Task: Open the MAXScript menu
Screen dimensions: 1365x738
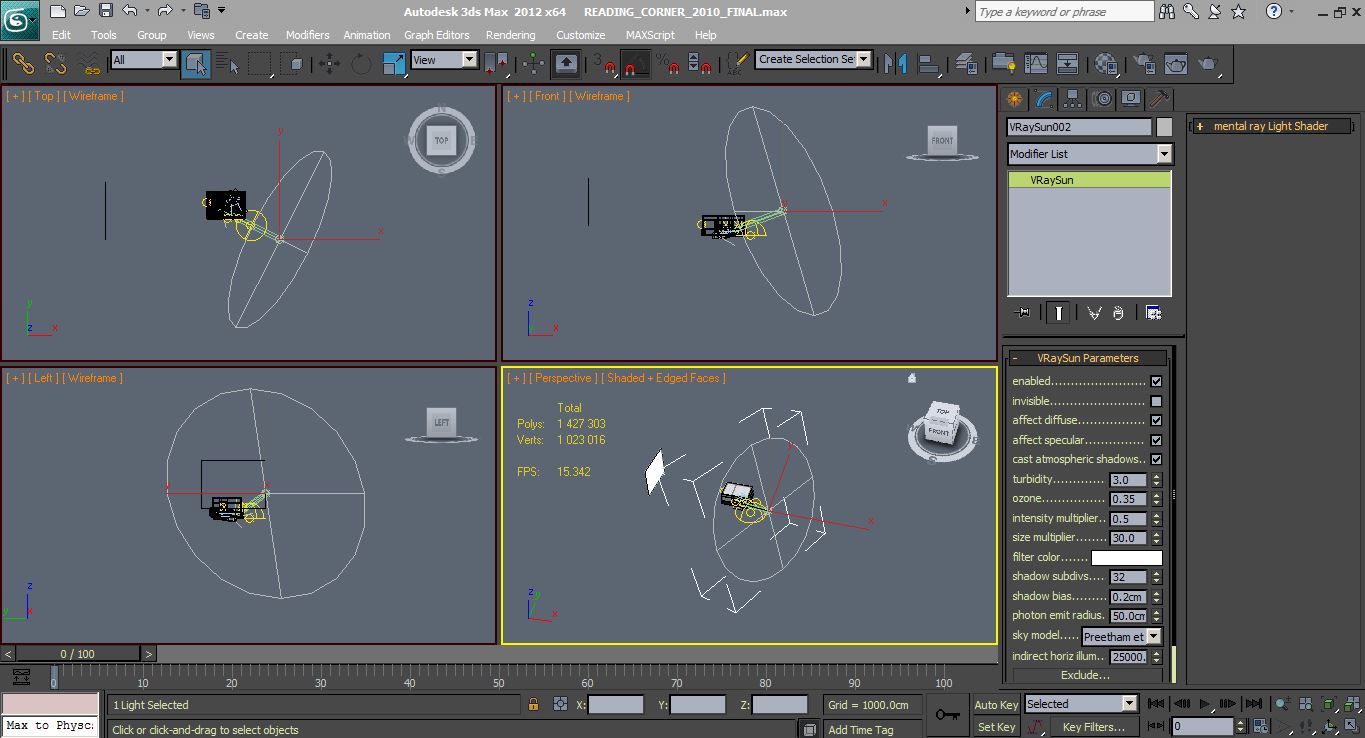Action: pyautogui.click(x=650, y=35)
